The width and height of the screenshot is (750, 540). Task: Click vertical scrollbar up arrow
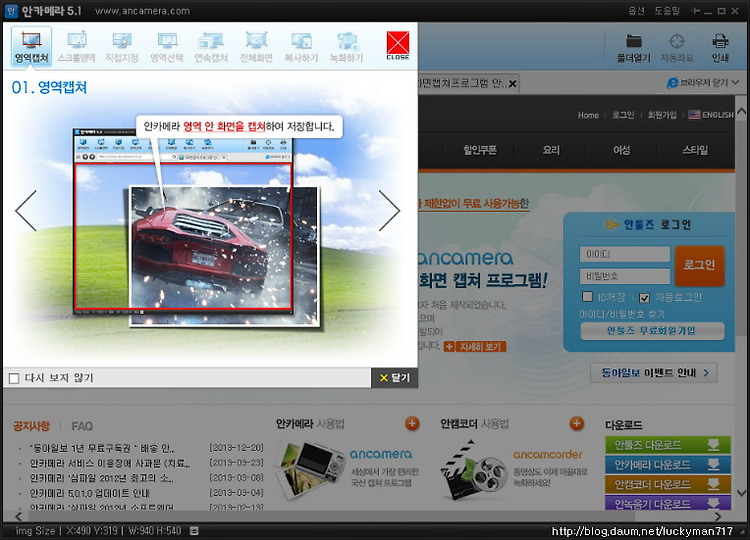(x=741, y=111)
